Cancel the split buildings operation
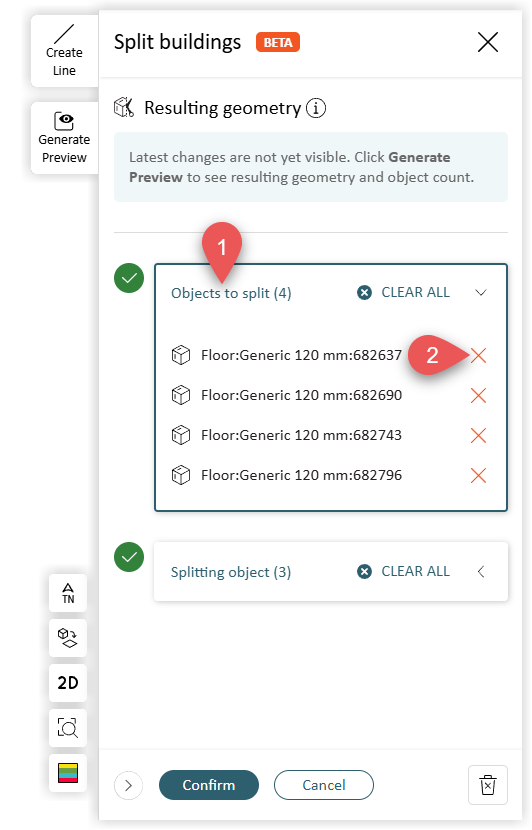Image resolution: width=532 pixels, height=830 pixels. [323, 785]
